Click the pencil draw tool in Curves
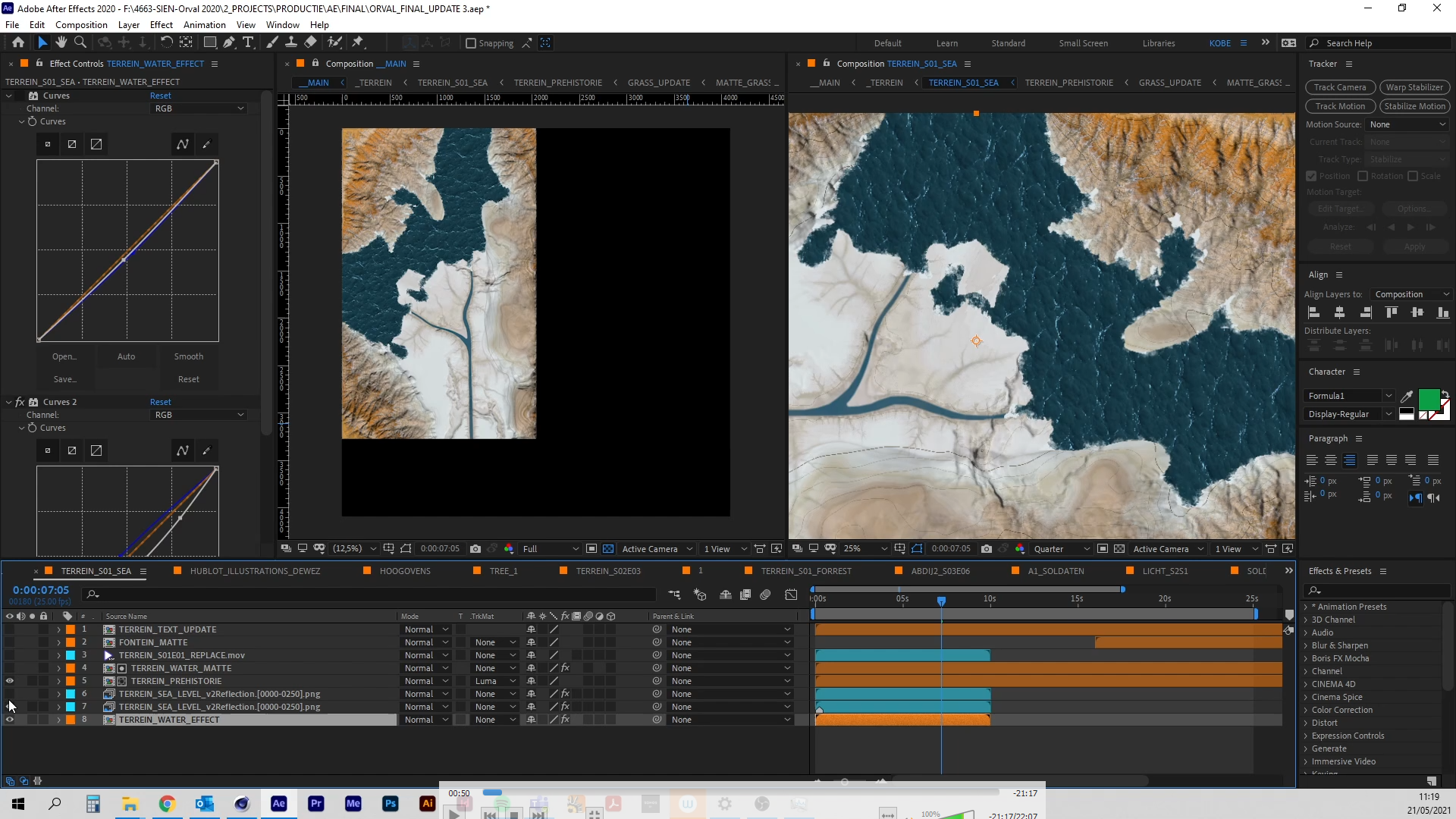Screen dimensions: 1456x819 (x=206, y=144)
